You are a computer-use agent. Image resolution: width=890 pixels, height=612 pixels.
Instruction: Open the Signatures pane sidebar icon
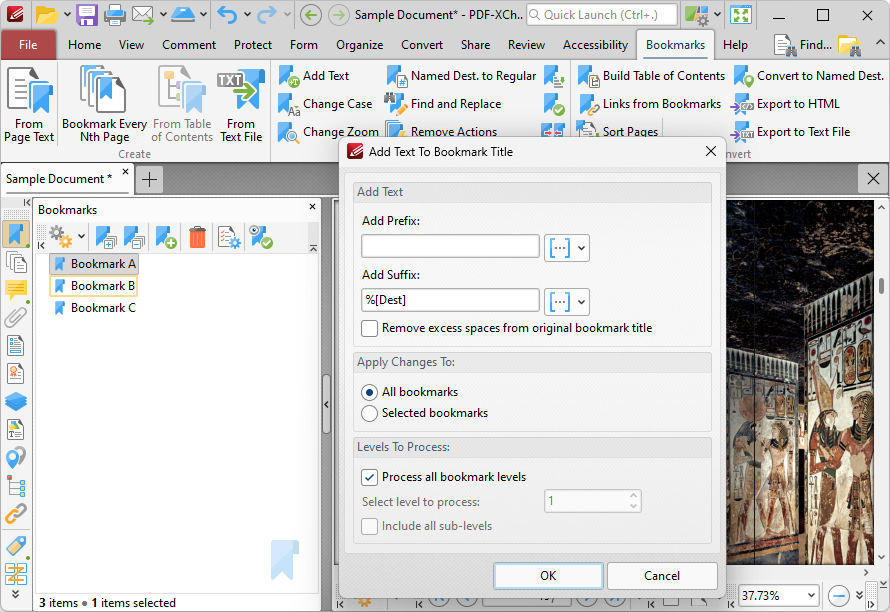(15, 374)
